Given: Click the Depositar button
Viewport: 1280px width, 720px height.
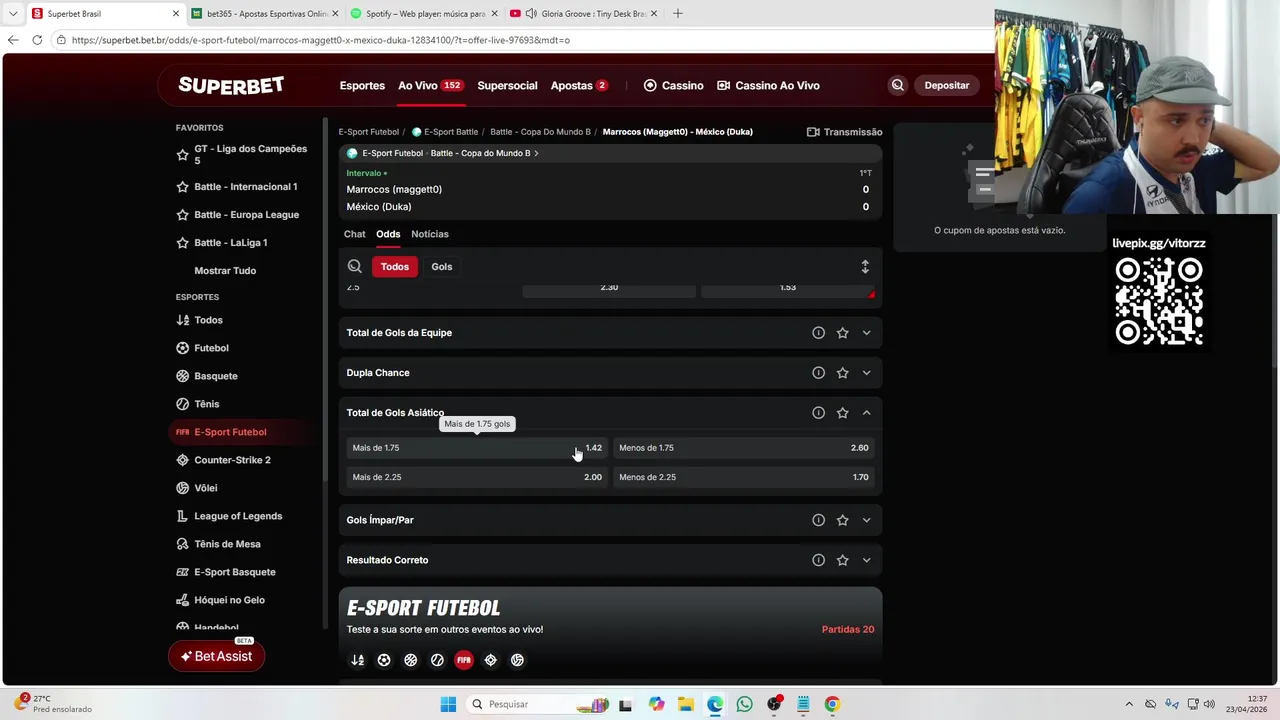Looking at the screenshot, I should (947, 86).
